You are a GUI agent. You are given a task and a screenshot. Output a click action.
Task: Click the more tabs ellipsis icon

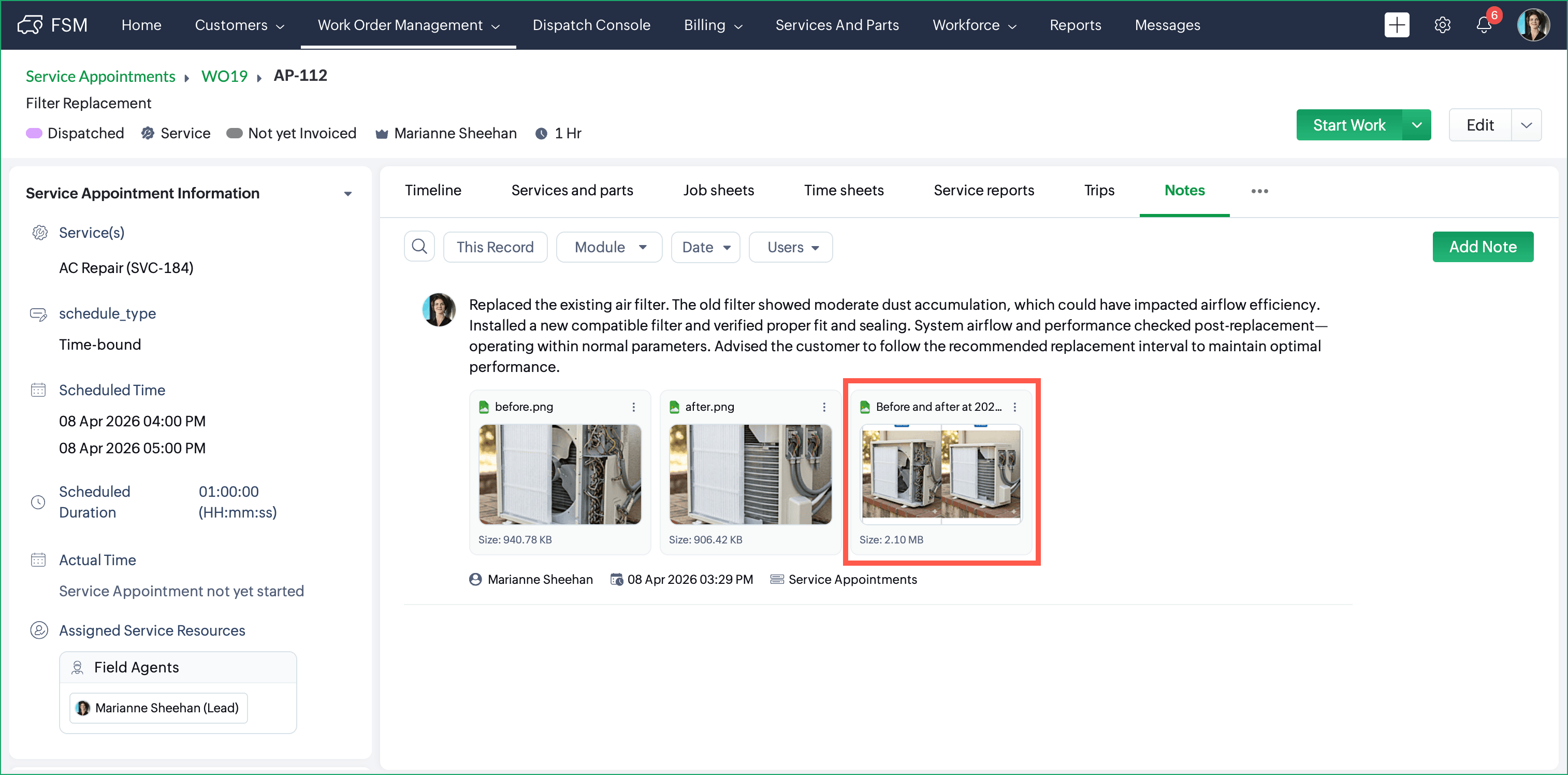1259,191
